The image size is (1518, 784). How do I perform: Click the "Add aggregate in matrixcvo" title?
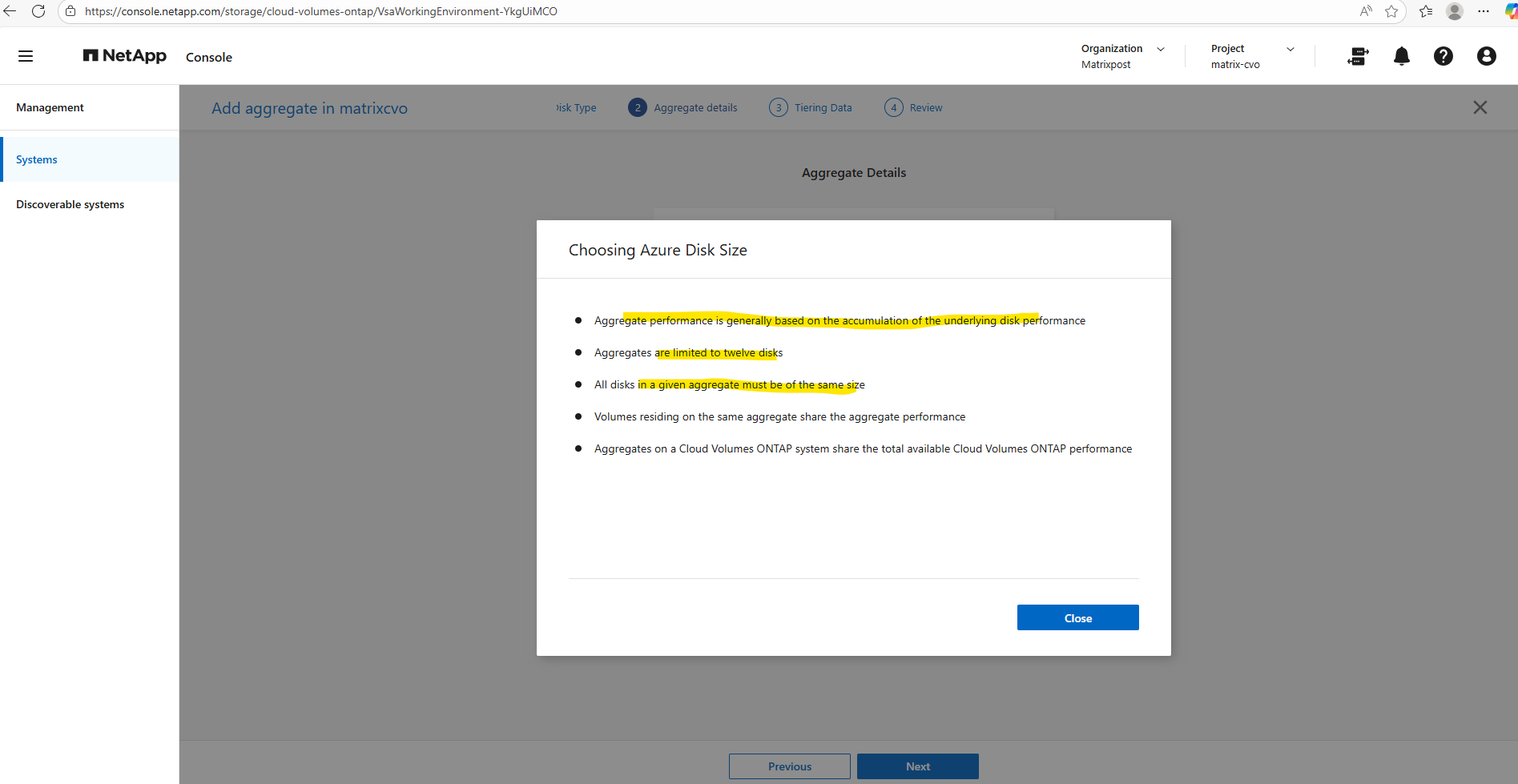(x=309, y=108)
